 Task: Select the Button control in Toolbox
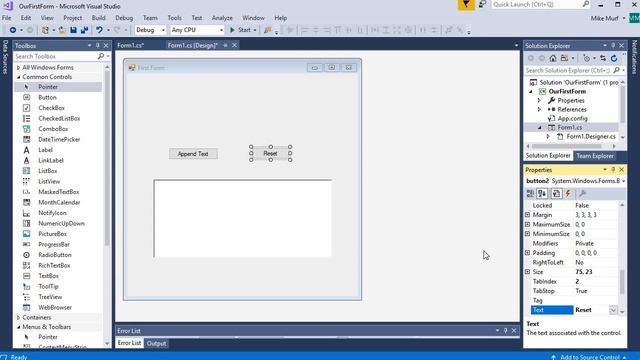47,98
